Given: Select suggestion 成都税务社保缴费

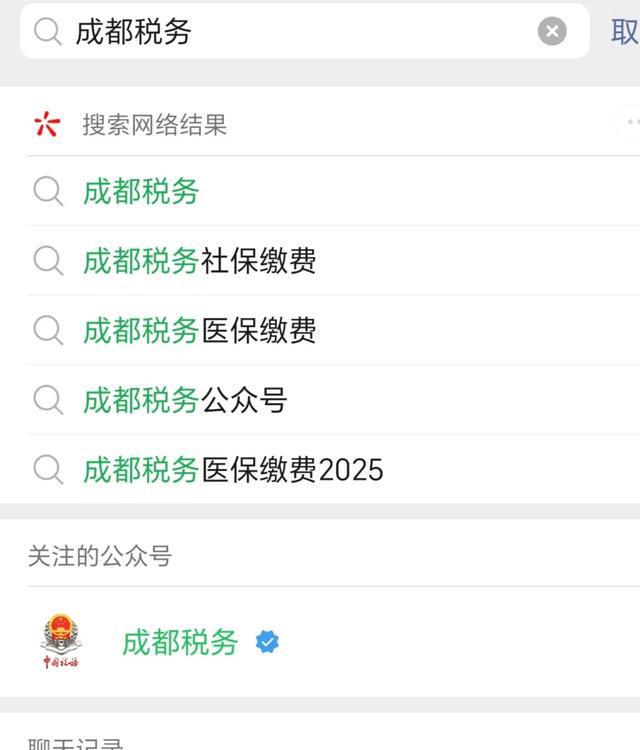Looking at the screenshot, I should [x=200, y=261].
